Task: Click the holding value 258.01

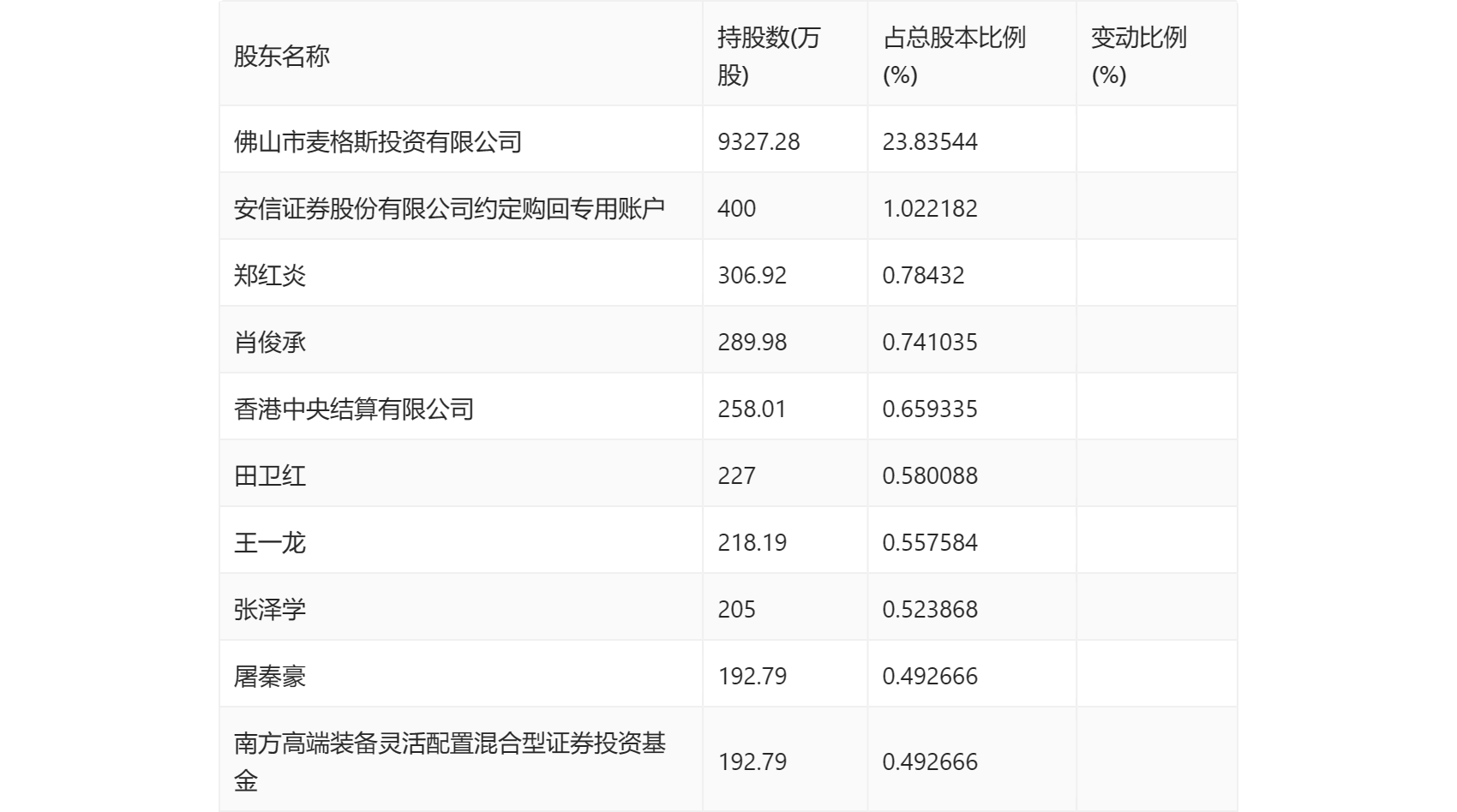Action: click(x=752, y=409)
